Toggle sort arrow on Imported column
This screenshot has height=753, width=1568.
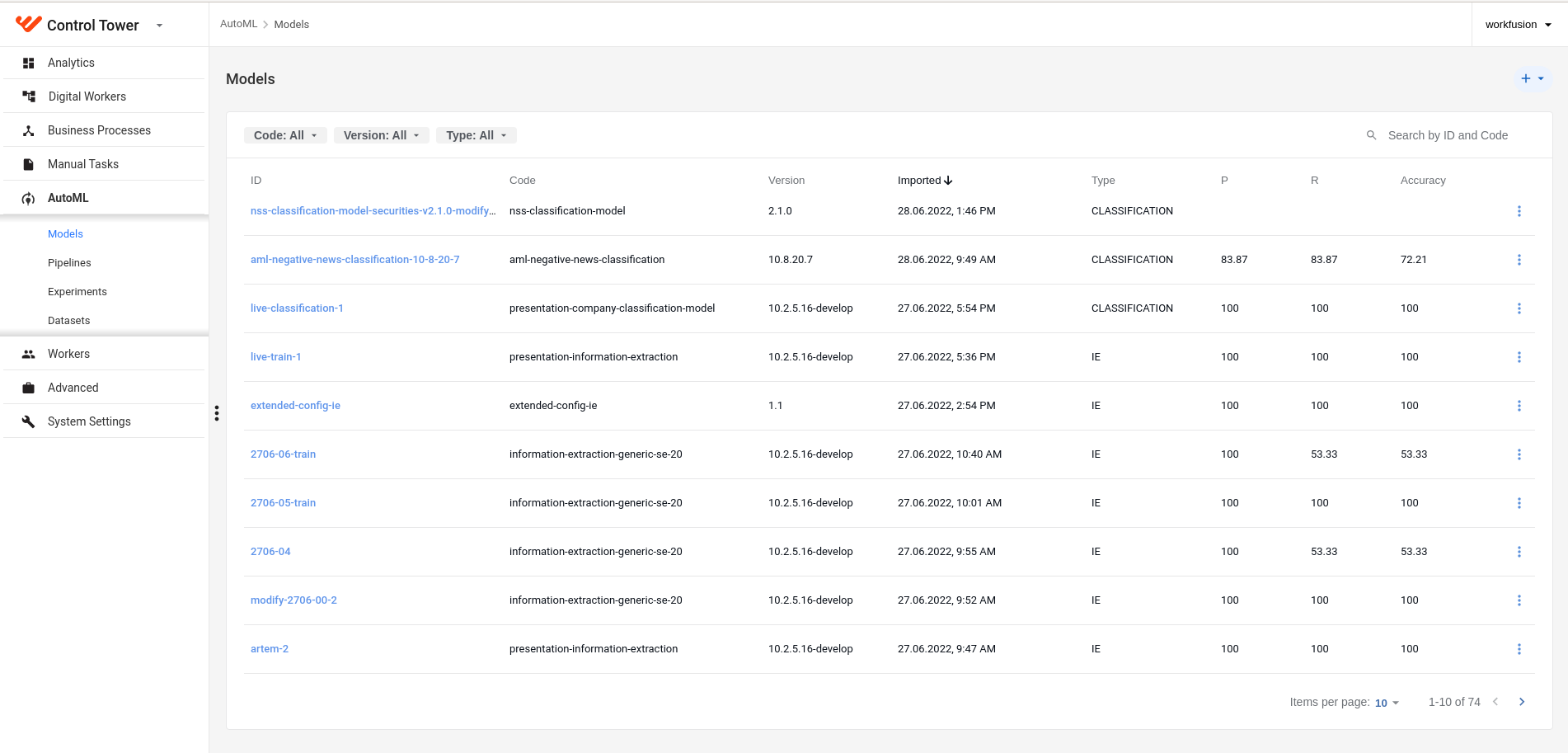948,181
